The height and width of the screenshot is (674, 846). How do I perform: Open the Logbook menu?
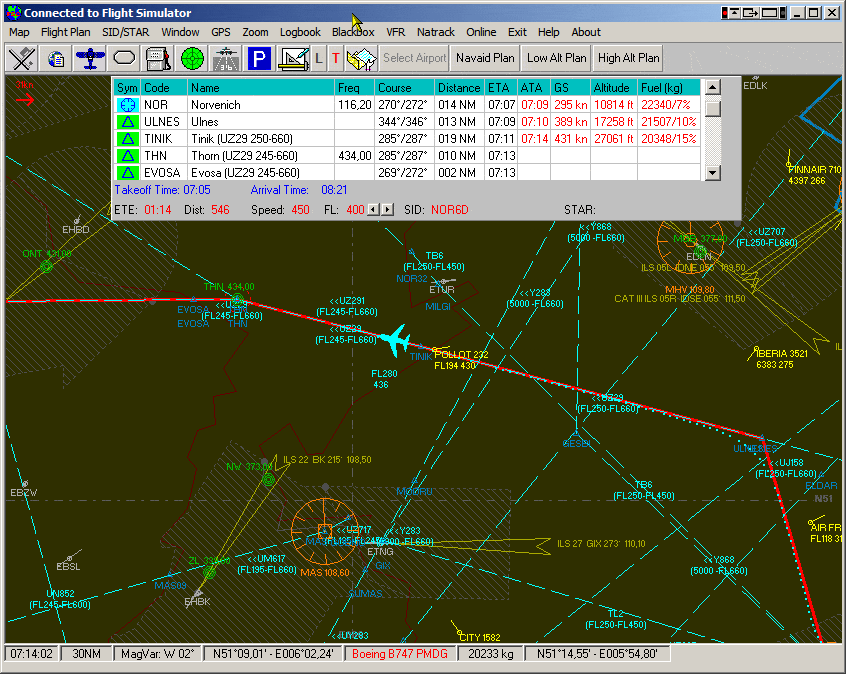coord(300,32)
